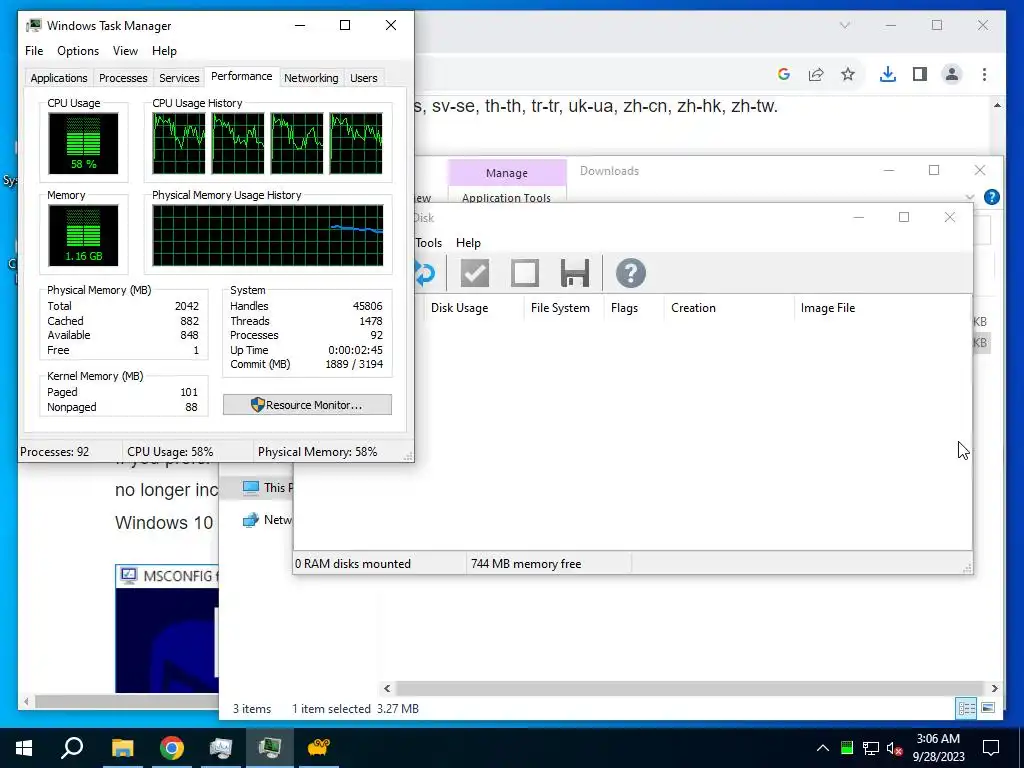
Task: Switch to the Users tab
Action: point(364,78)
